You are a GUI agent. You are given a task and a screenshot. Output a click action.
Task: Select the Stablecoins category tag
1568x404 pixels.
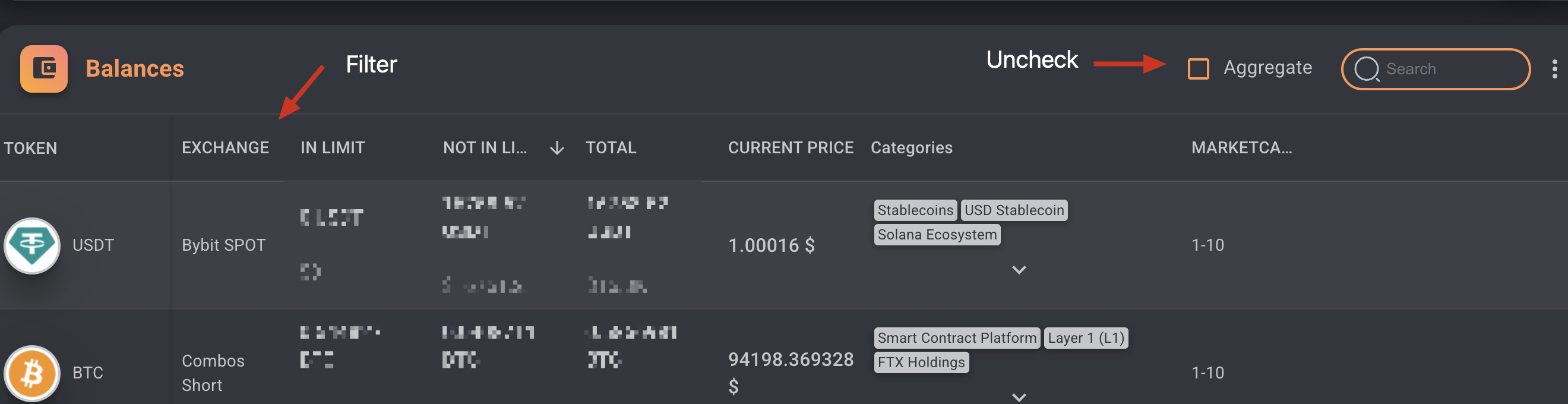[x=915, y=210]
